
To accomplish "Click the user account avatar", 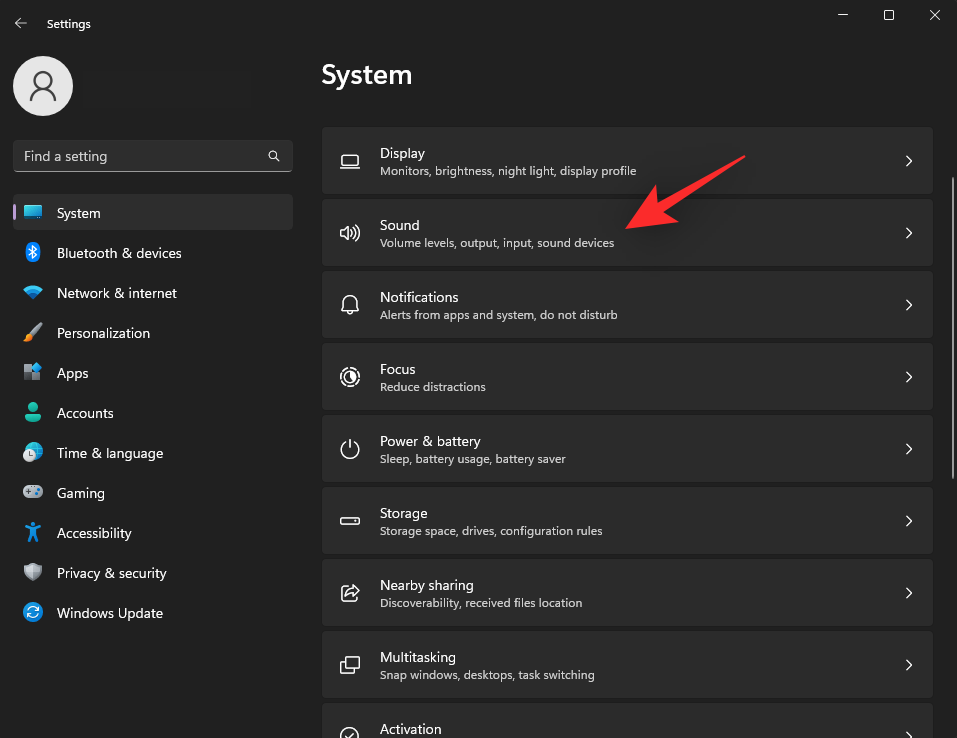I will (x=42, y=86).
